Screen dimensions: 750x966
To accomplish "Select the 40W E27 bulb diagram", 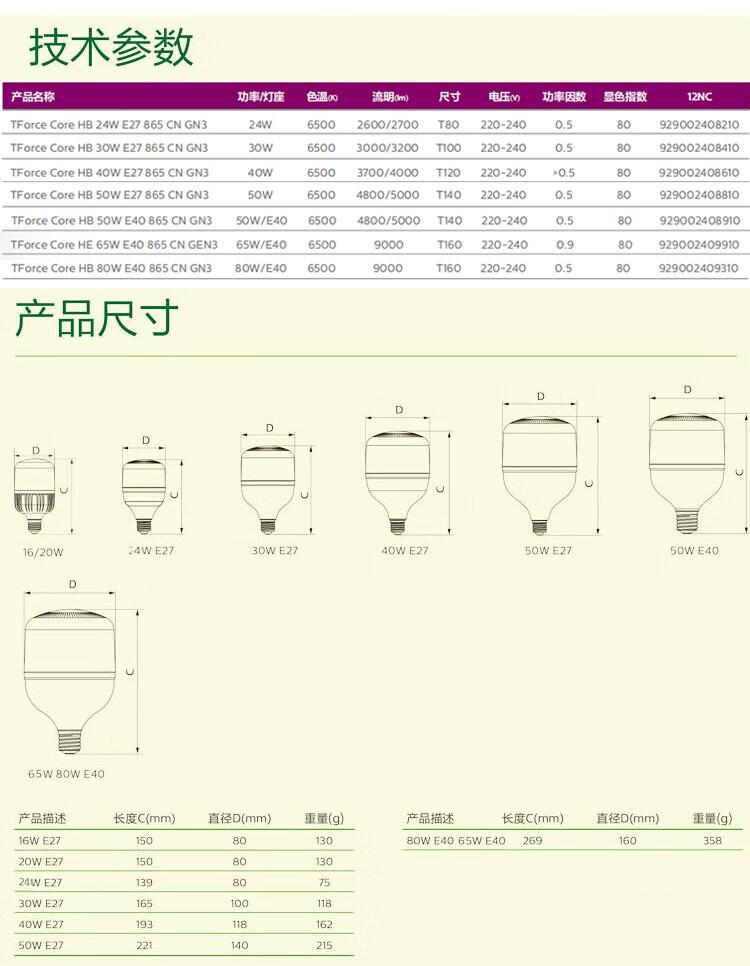I will 398,477.
